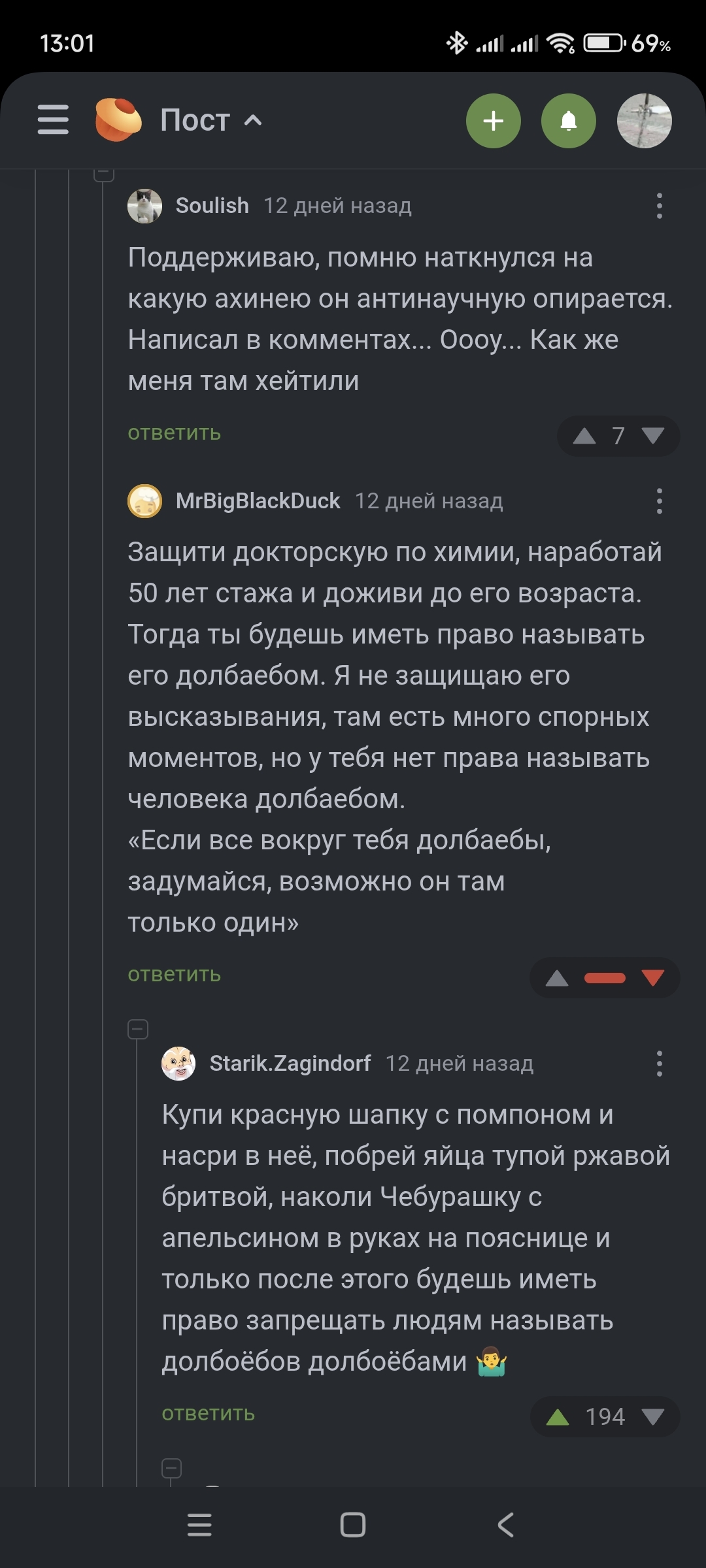Open notifications bell
This screenshot has width=706, height=1568.
[x=568, y=121]
